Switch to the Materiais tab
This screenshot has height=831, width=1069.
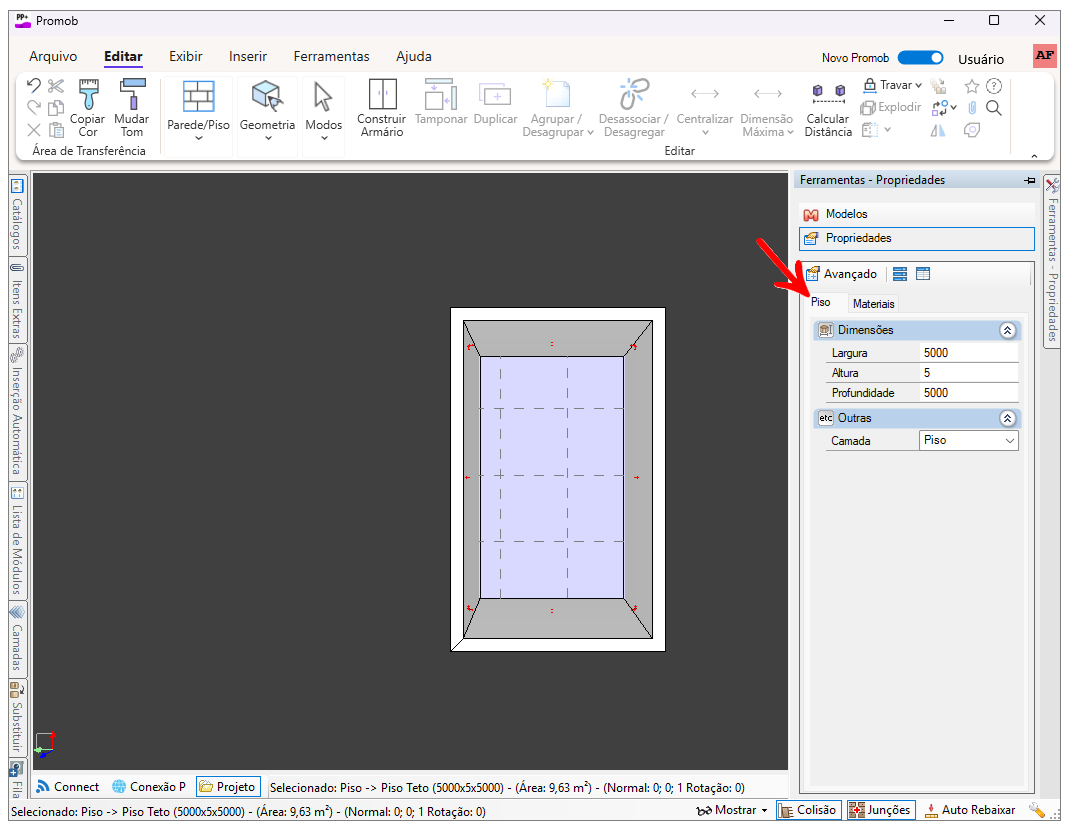[873, 304]
